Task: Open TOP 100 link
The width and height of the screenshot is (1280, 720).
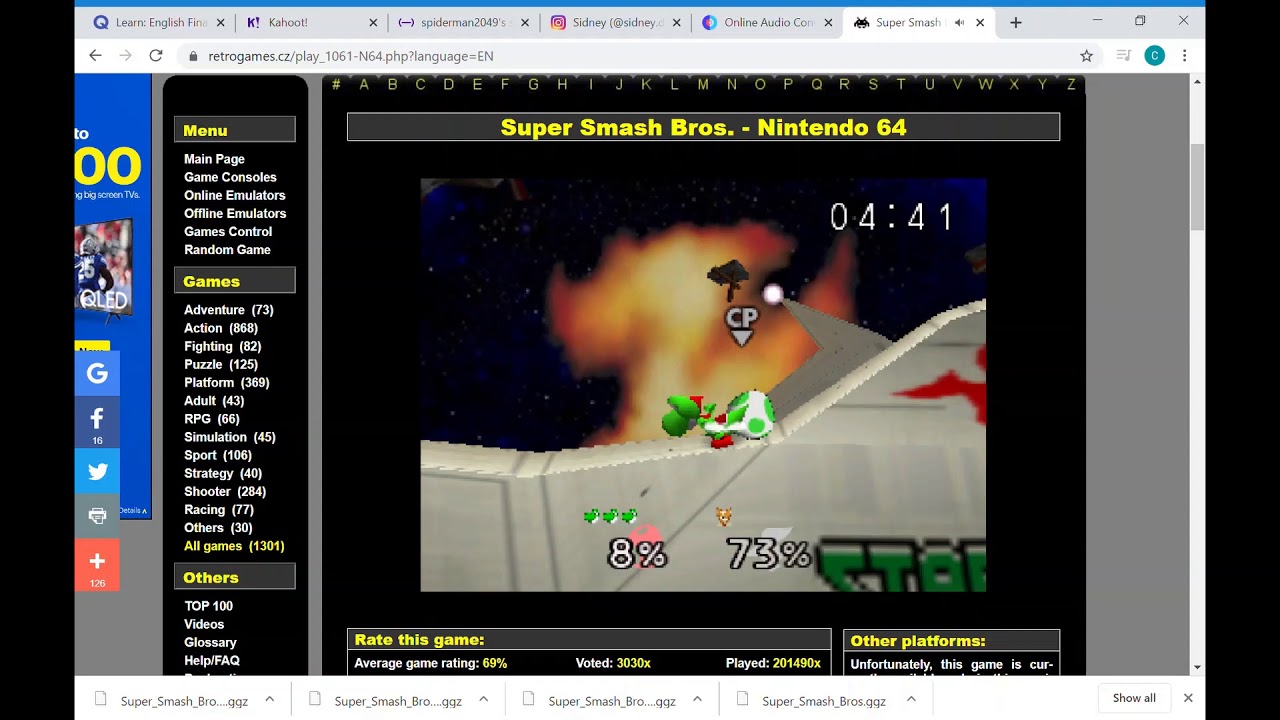Action: (208, 606)
